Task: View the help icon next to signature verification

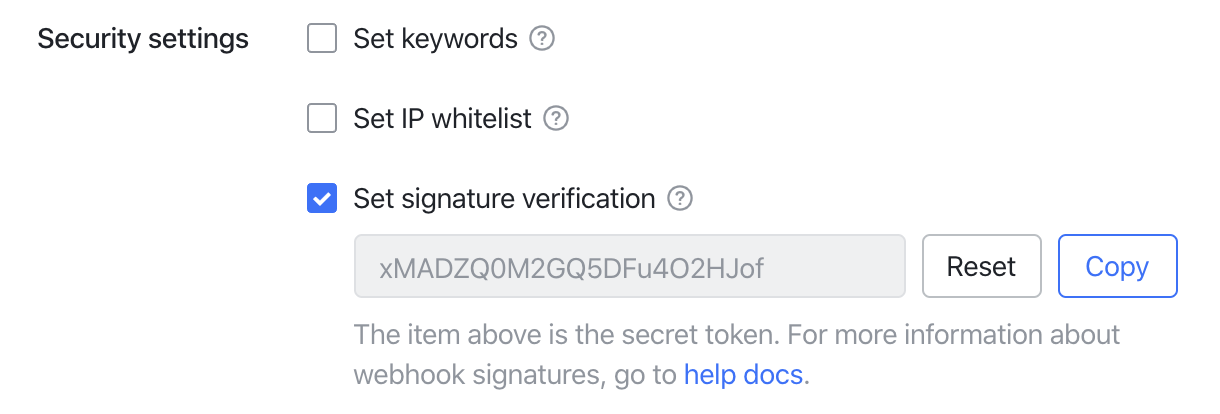Action: click(x=680, y=198)
